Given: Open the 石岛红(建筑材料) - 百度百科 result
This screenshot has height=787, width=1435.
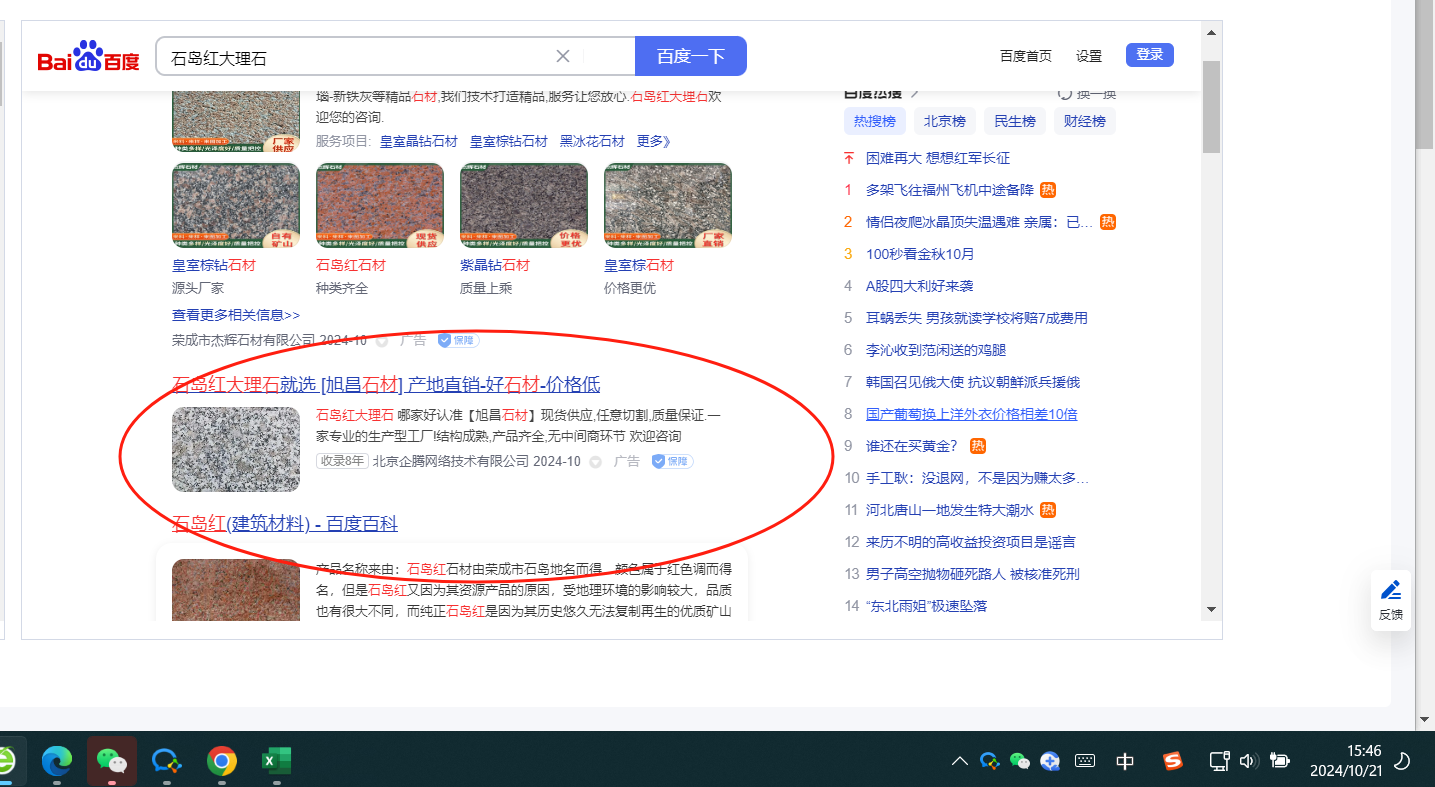Looking at the screenshot, I should [x=285, y=524].
